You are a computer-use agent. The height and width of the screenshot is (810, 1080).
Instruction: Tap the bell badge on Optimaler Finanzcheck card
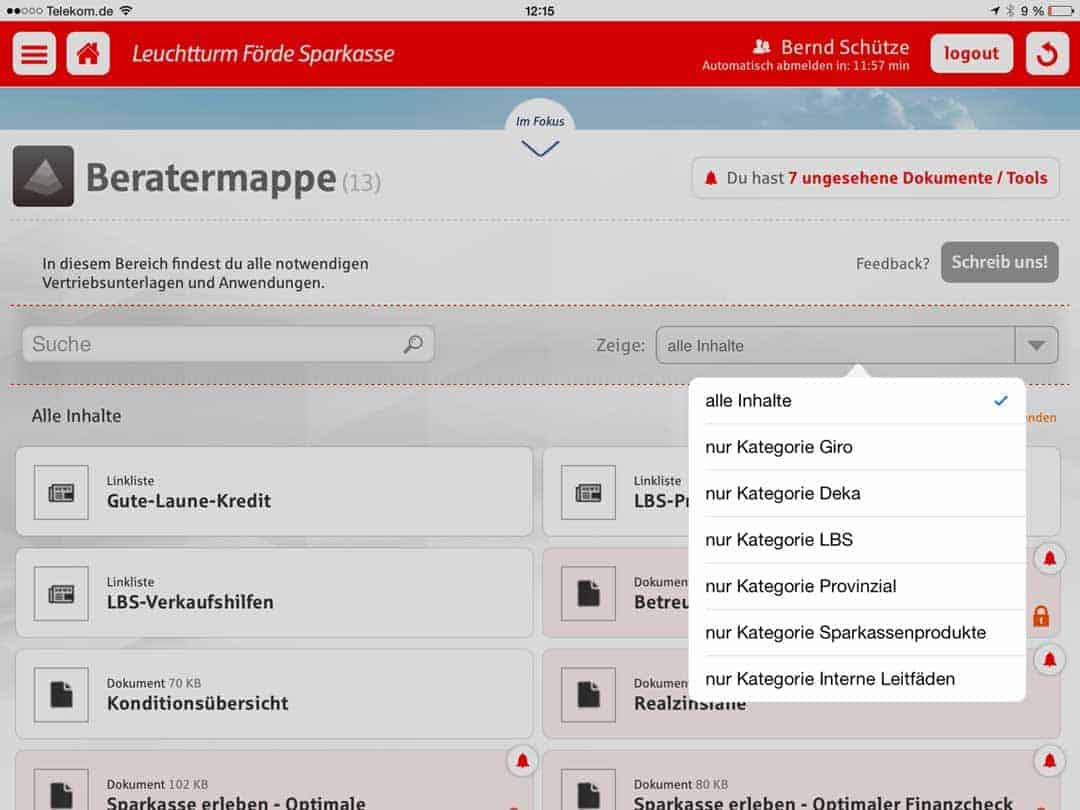(1049, 761)
